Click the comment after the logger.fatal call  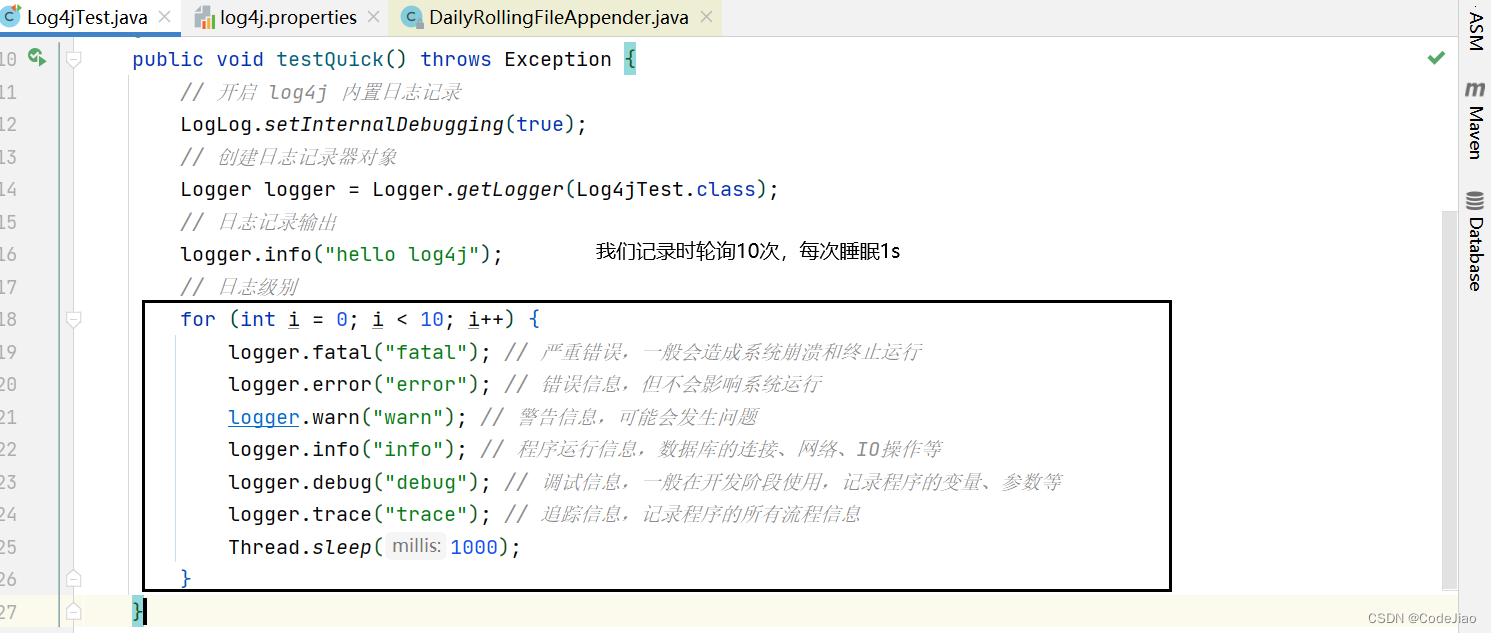(712, 352)
